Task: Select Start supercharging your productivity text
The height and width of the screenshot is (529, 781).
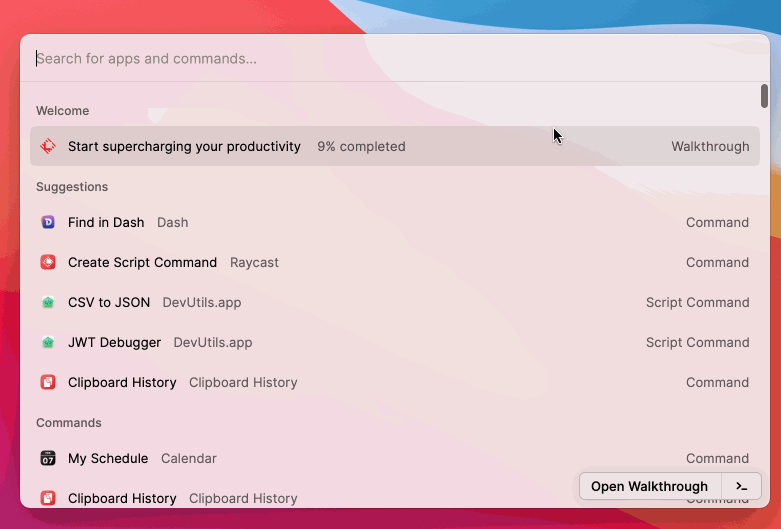Action: pos(184,146)
